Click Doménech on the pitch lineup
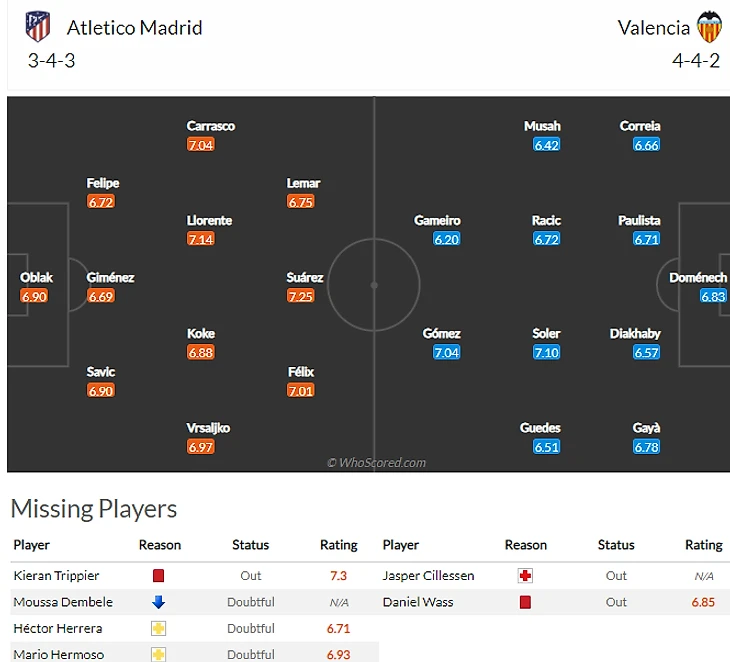Image resolution: width=730 pixels, height=662 pixels. (x=698, y=277)
